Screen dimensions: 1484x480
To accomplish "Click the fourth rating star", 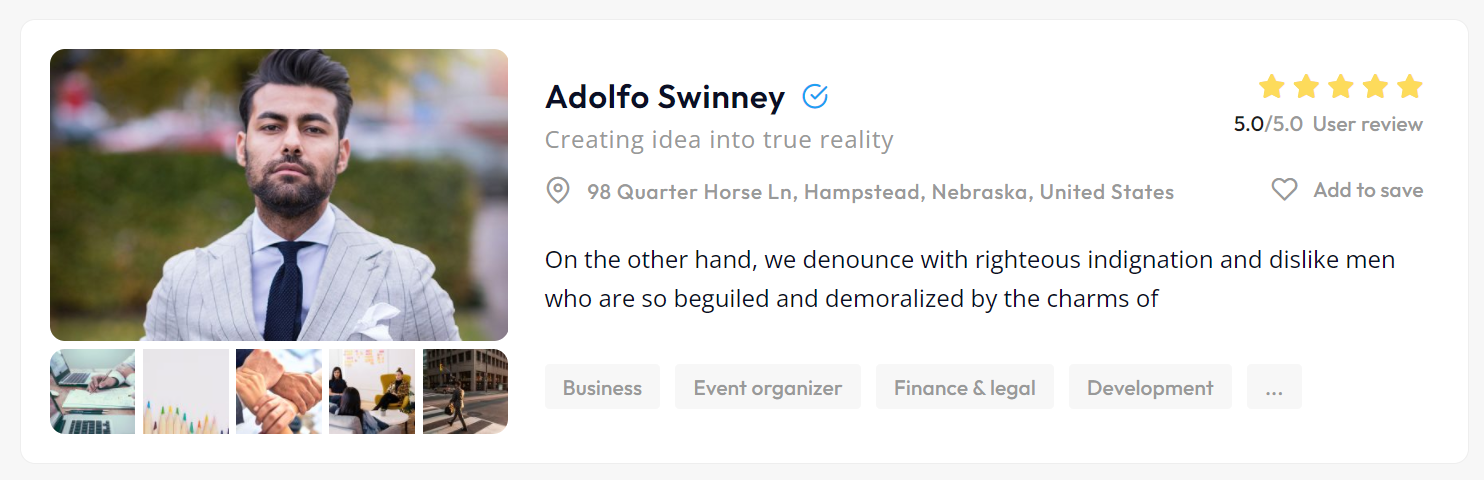I will (1375, 87).
